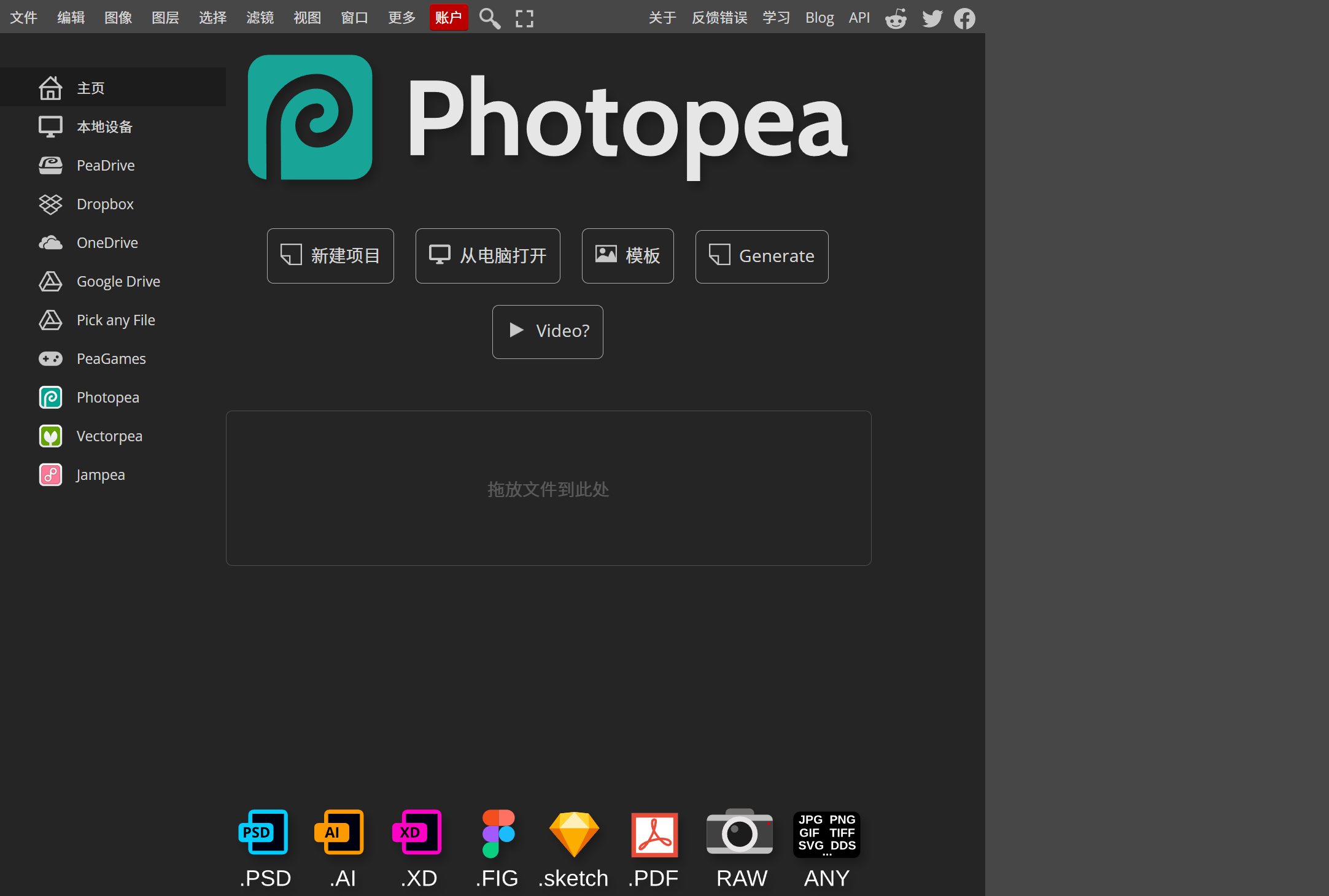1329x896 pixels.
Task: Open the Reddit icon link
Action: click(896, 18)
